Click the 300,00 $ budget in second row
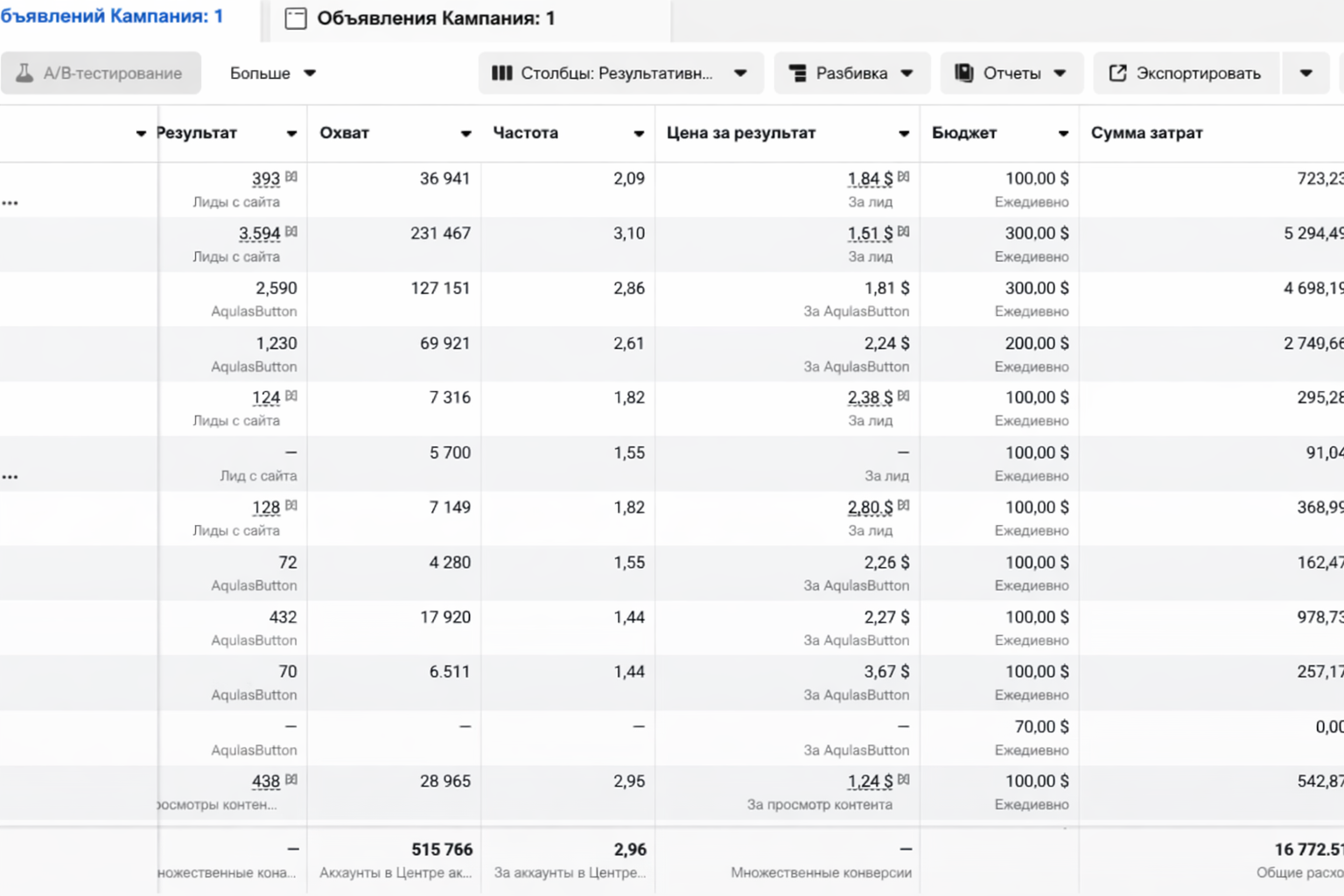This screenshot has width=1344, height=896. [1036, 234]
